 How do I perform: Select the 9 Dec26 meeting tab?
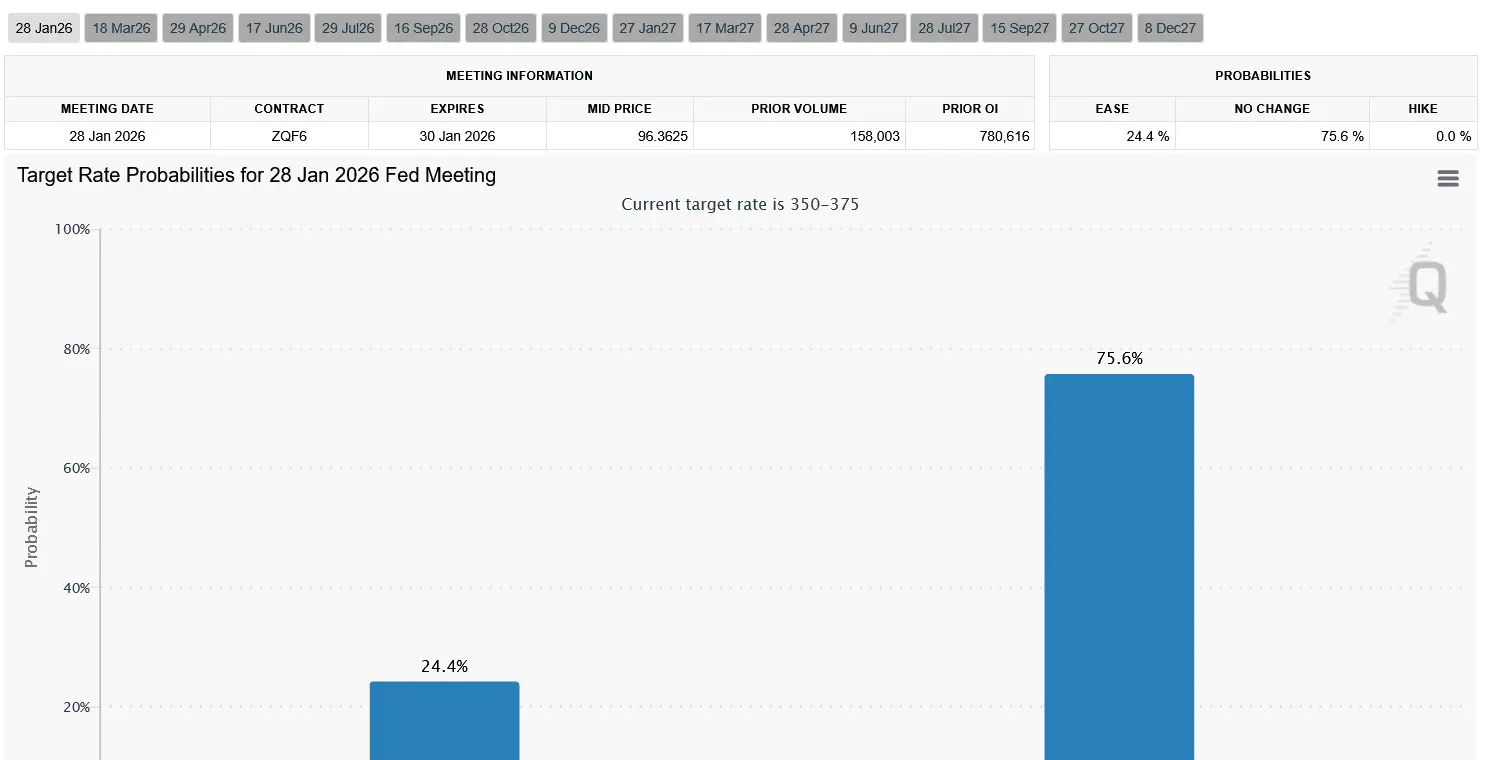pyautogui.click(x=574, y=27)
